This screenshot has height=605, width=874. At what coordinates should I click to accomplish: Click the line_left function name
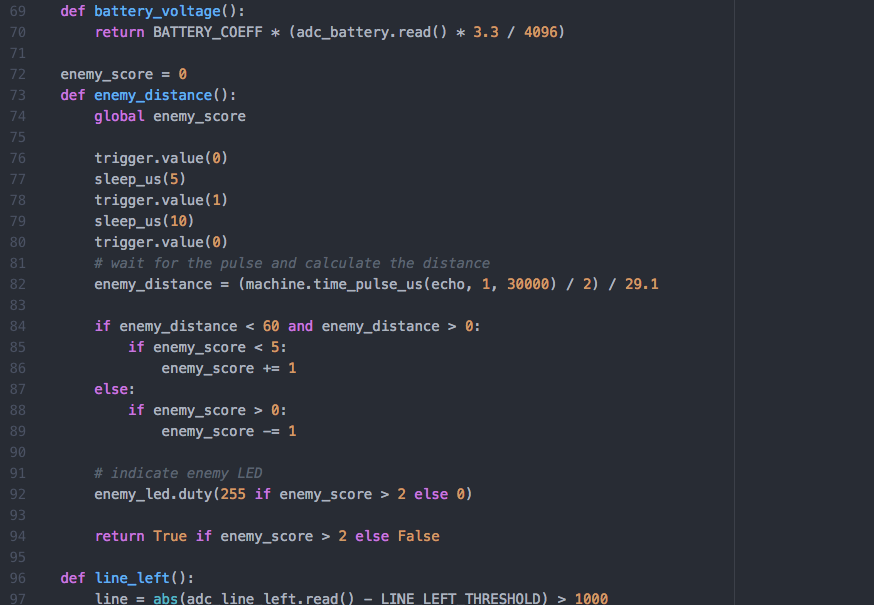click(132, 578)
